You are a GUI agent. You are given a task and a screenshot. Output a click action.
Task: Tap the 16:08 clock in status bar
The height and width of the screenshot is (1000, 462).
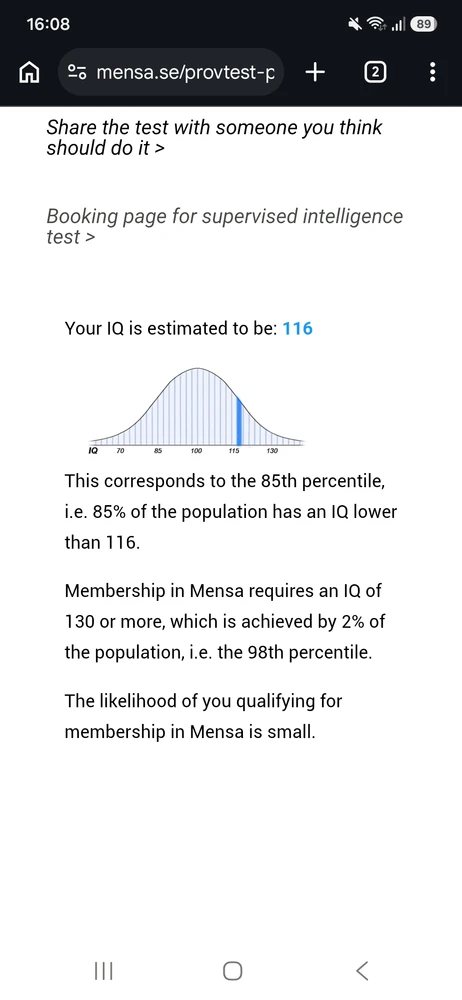[48, 24]
